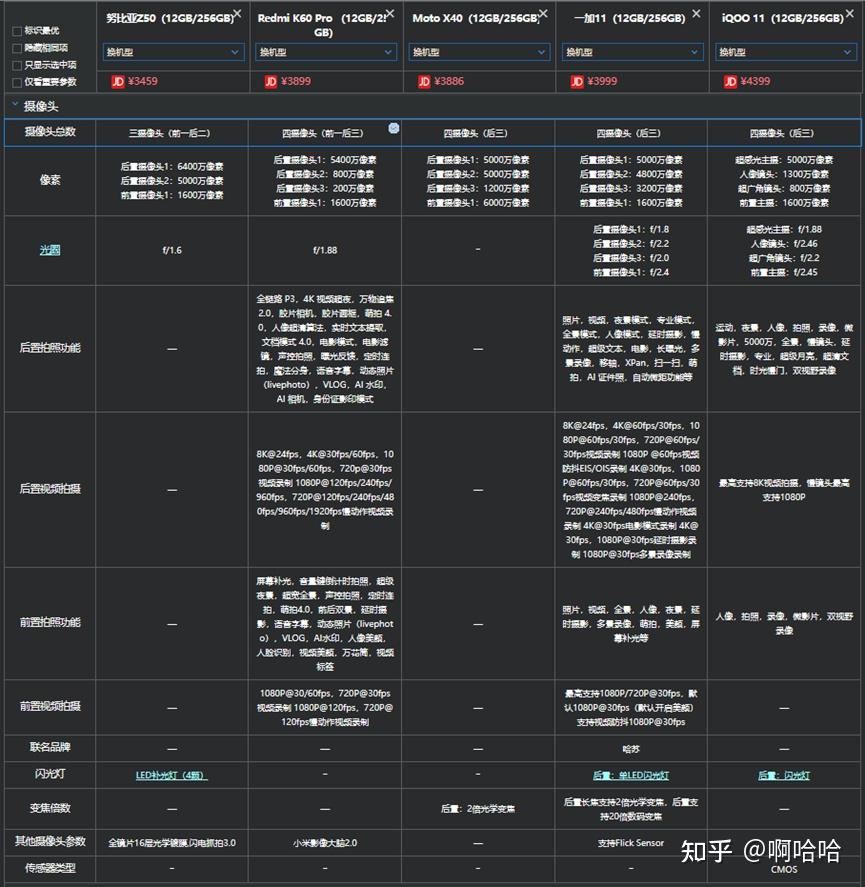865x887 pixels.
Task: Tick the 仅看重要参数 checkbox
Action: click(17, 83)
